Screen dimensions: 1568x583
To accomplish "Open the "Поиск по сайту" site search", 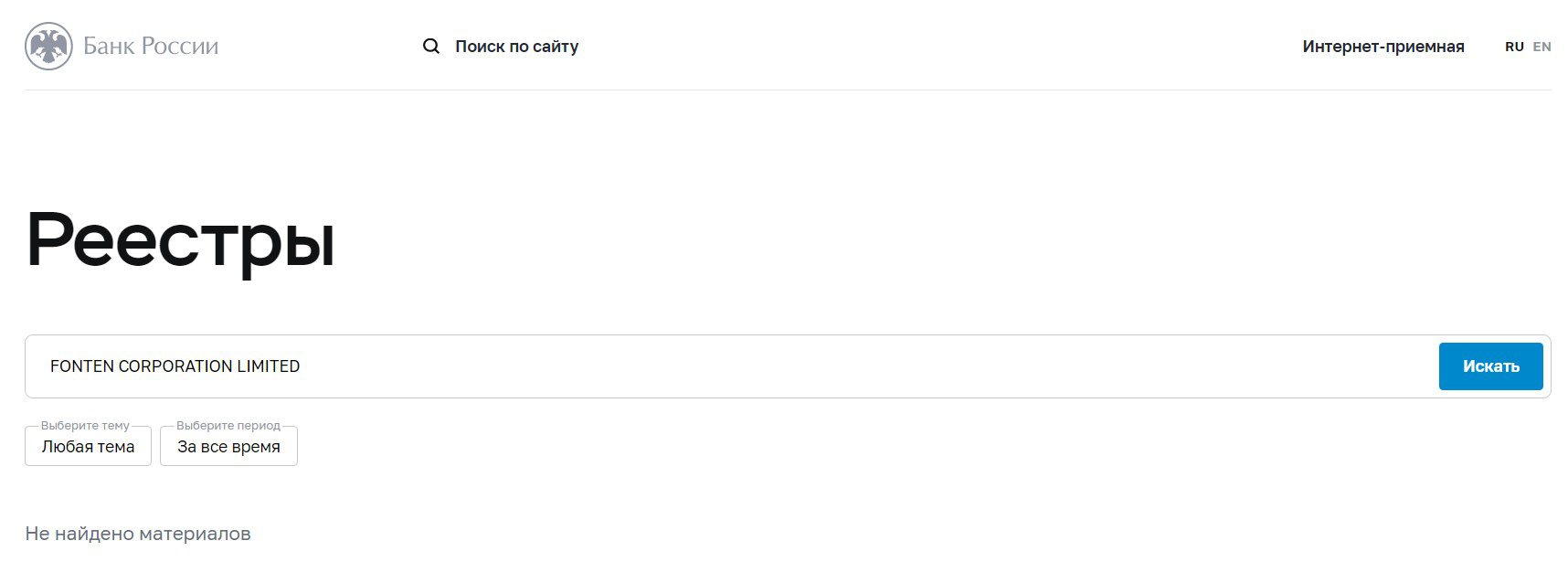I will tap(516, 47).
